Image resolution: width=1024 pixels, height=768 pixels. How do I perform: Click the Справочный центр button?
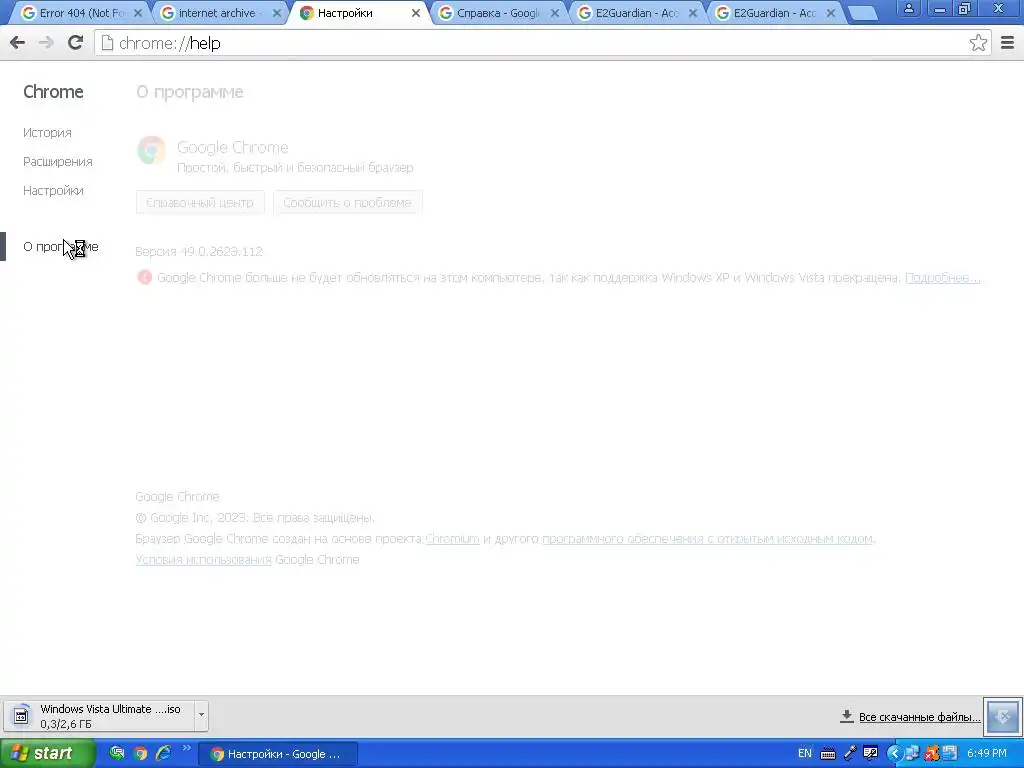[x=200, y=202]
